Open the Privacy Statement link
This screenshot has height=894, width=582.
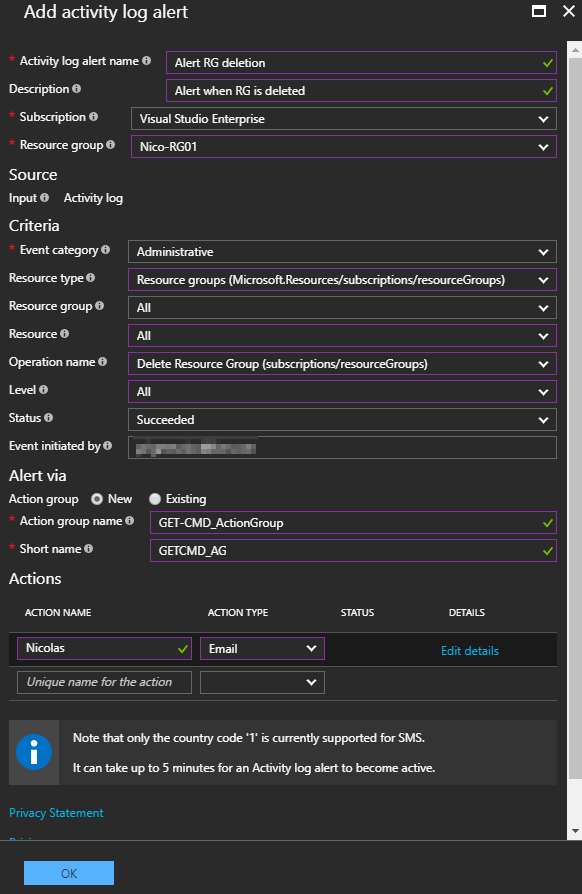[x=56, y=812]
